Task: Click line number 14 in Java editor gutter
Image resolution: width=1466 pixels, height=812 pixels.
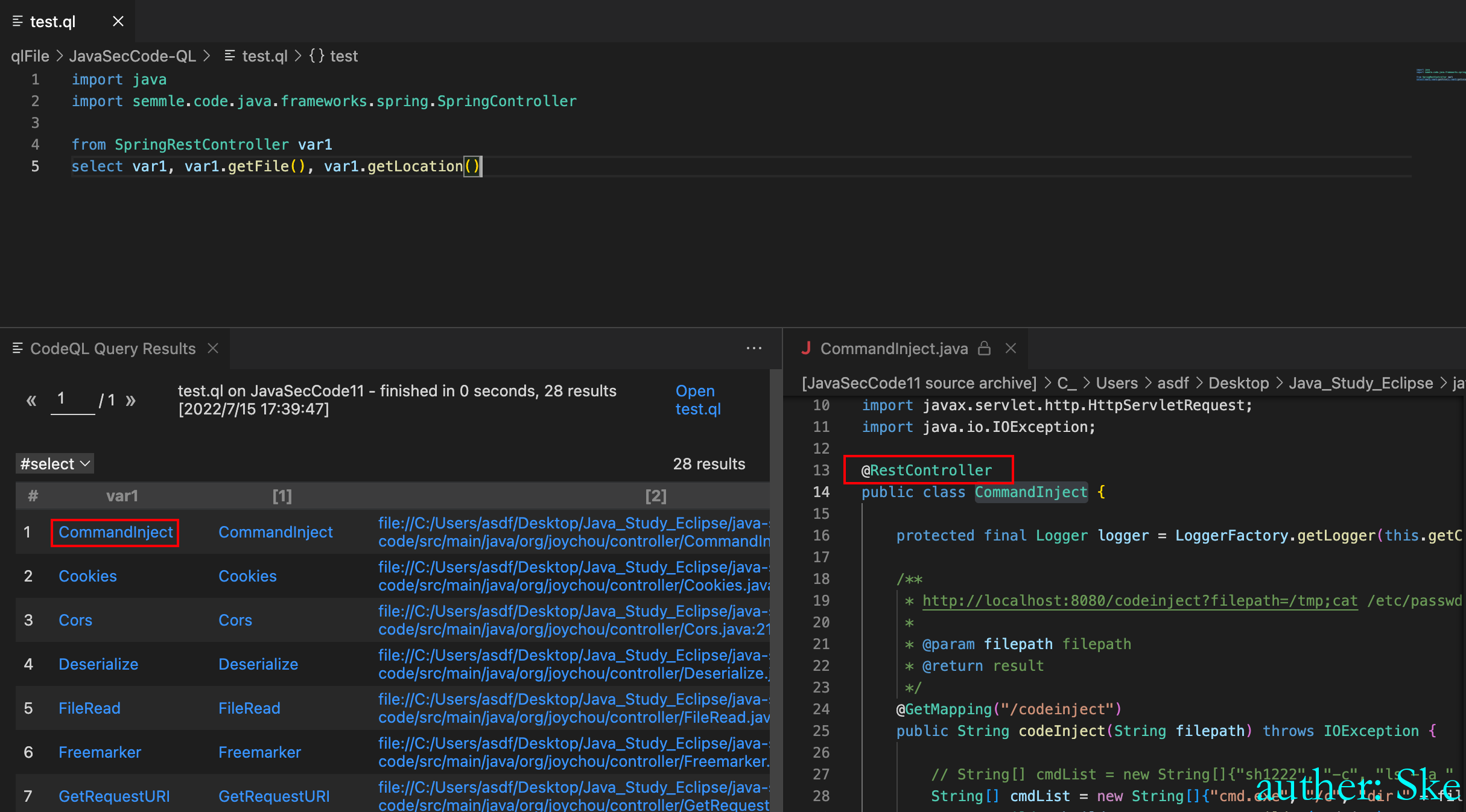Action: pos(821,492)
